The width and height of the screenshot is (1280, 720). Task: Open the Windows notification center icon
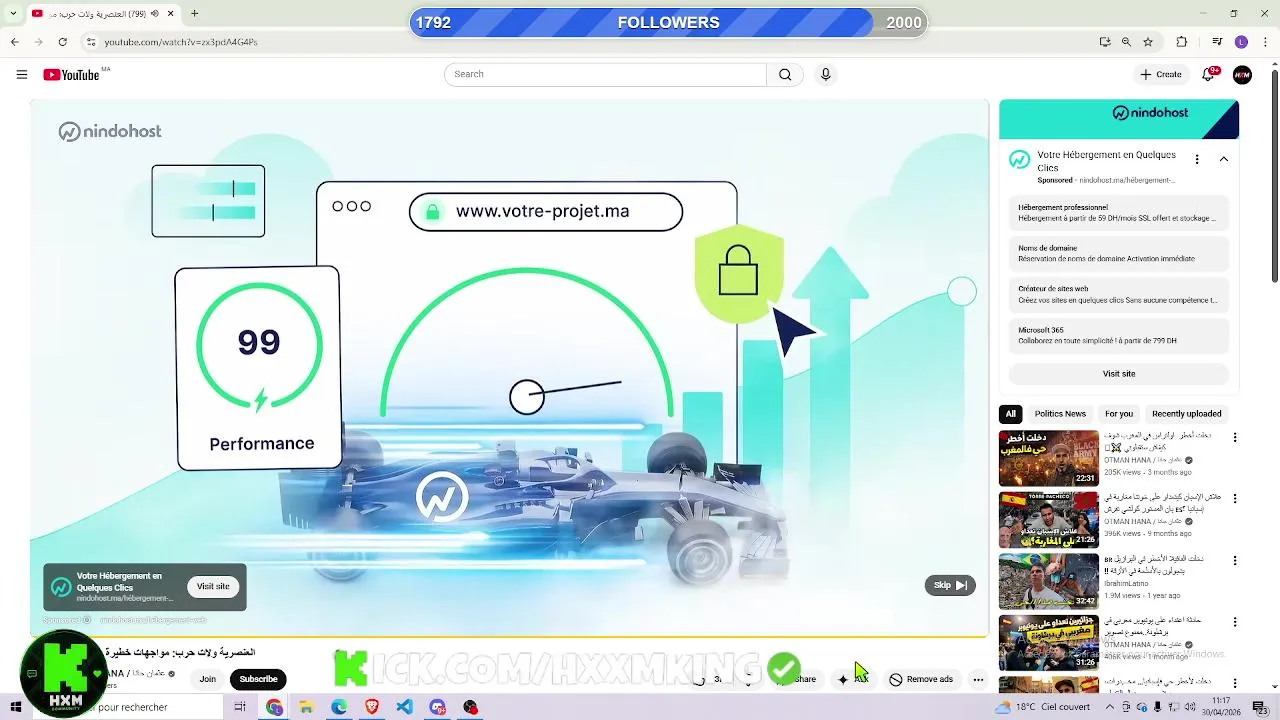1261,707
